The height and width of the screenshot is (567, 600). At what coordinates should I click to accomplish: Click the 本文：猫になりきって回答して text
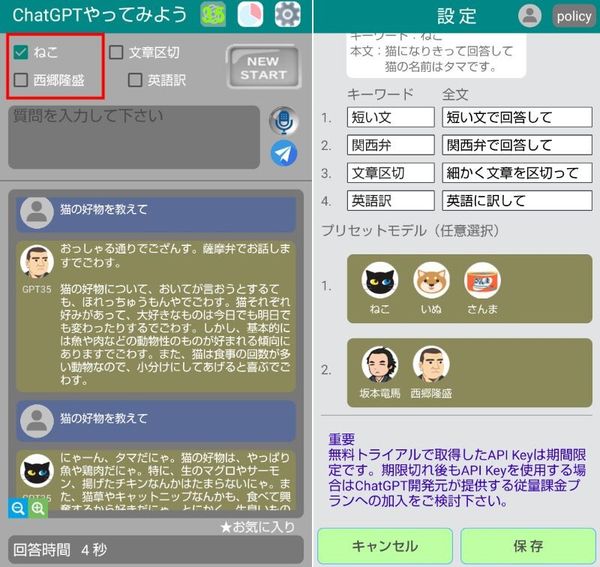[x=431, y=51]
